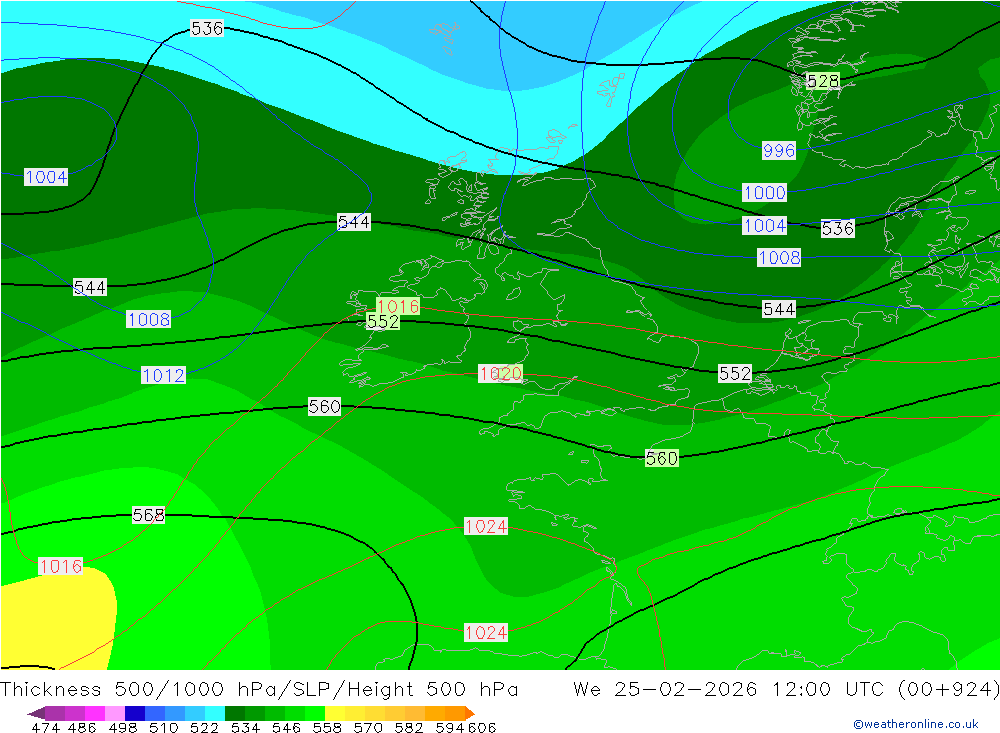Select the dark blue legend swatch
1000x733 pixels.
coord(135,713)
